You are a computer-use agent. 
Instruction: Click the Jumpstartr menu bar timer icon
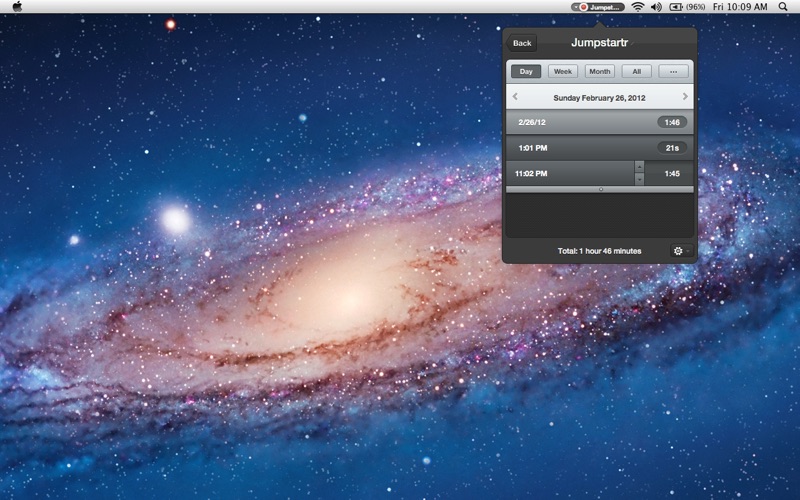[x=597, y=7]
